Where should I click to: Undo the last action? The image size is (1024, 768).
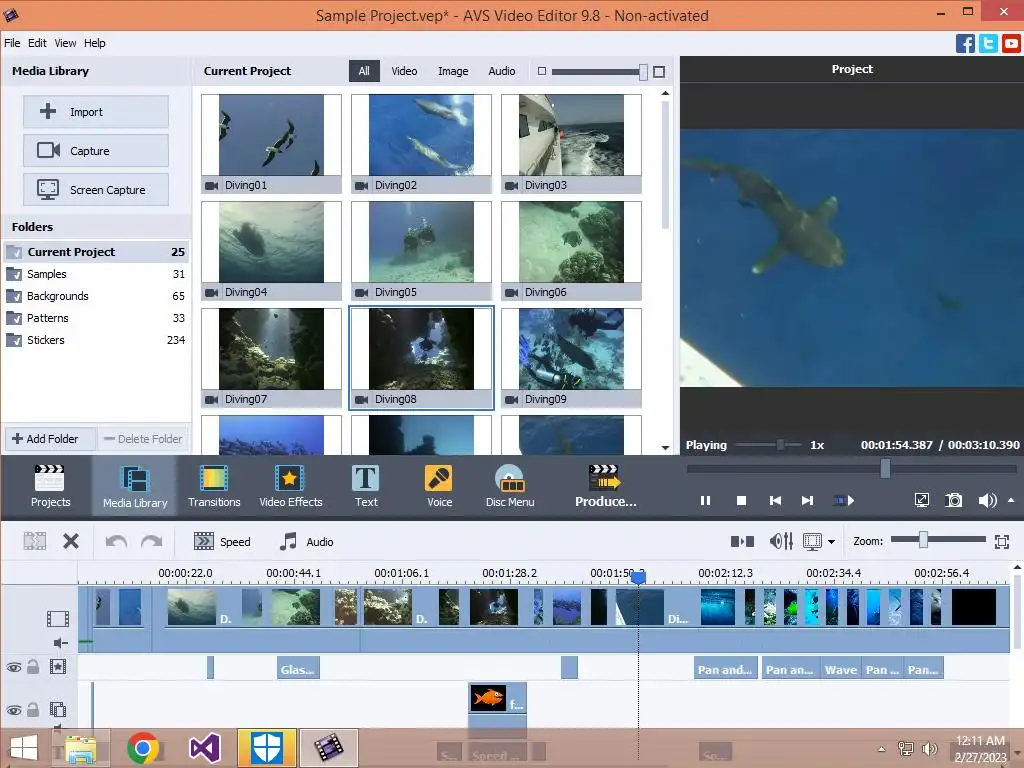[116, 541]
